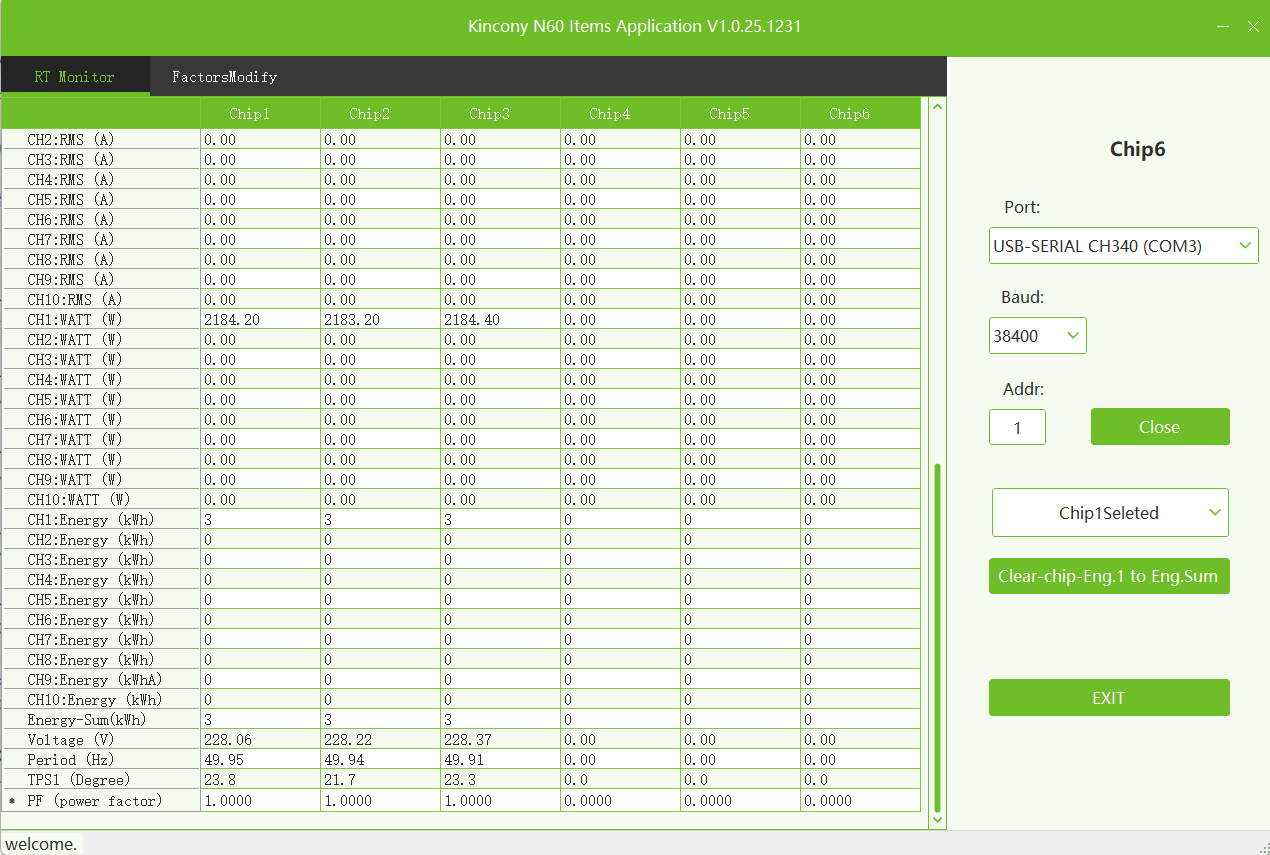Open the FactorsModify tab
Screen dimensions: 1270x855
coord(224,77)
